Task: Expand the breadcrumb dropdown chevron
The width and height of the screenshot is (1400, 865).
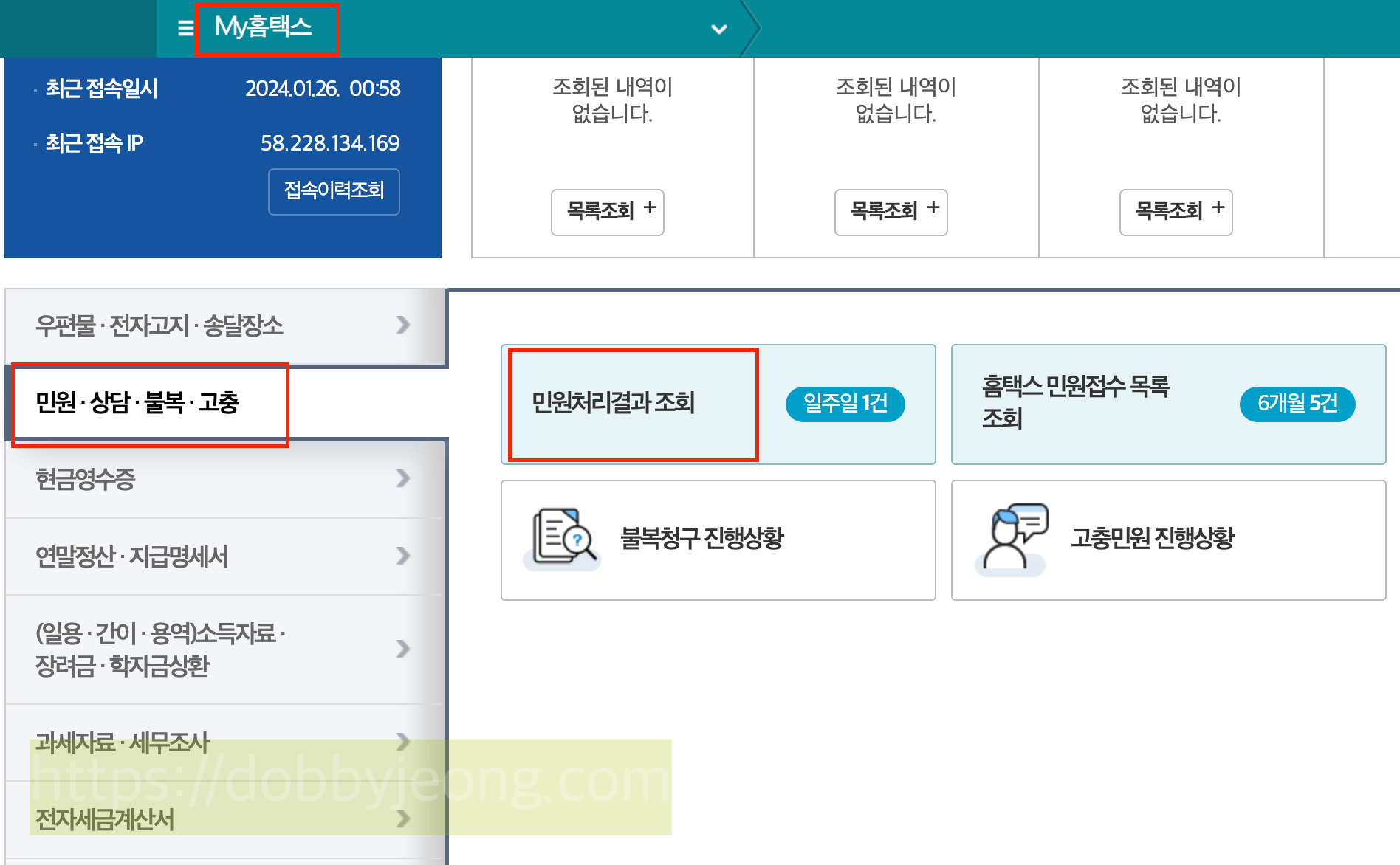Action: tap(718, 30)
